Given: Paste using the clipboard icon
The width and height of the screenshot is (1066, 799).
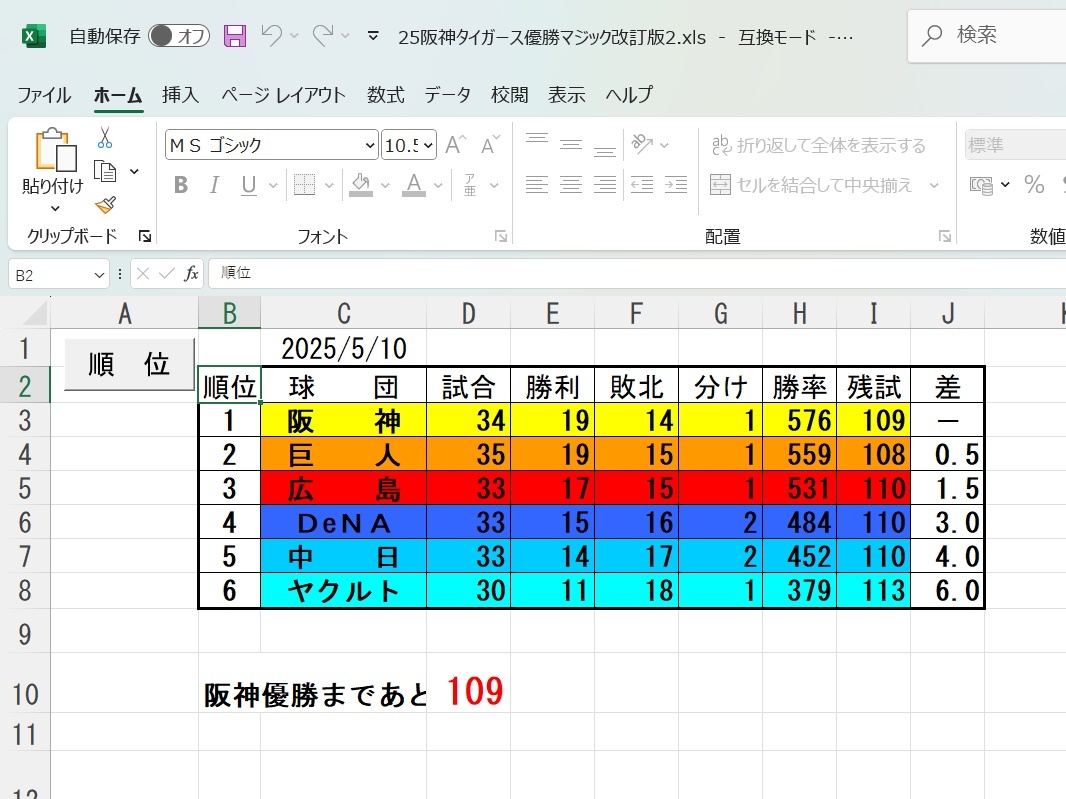Looking at the screenshot, I should (54, 150).
